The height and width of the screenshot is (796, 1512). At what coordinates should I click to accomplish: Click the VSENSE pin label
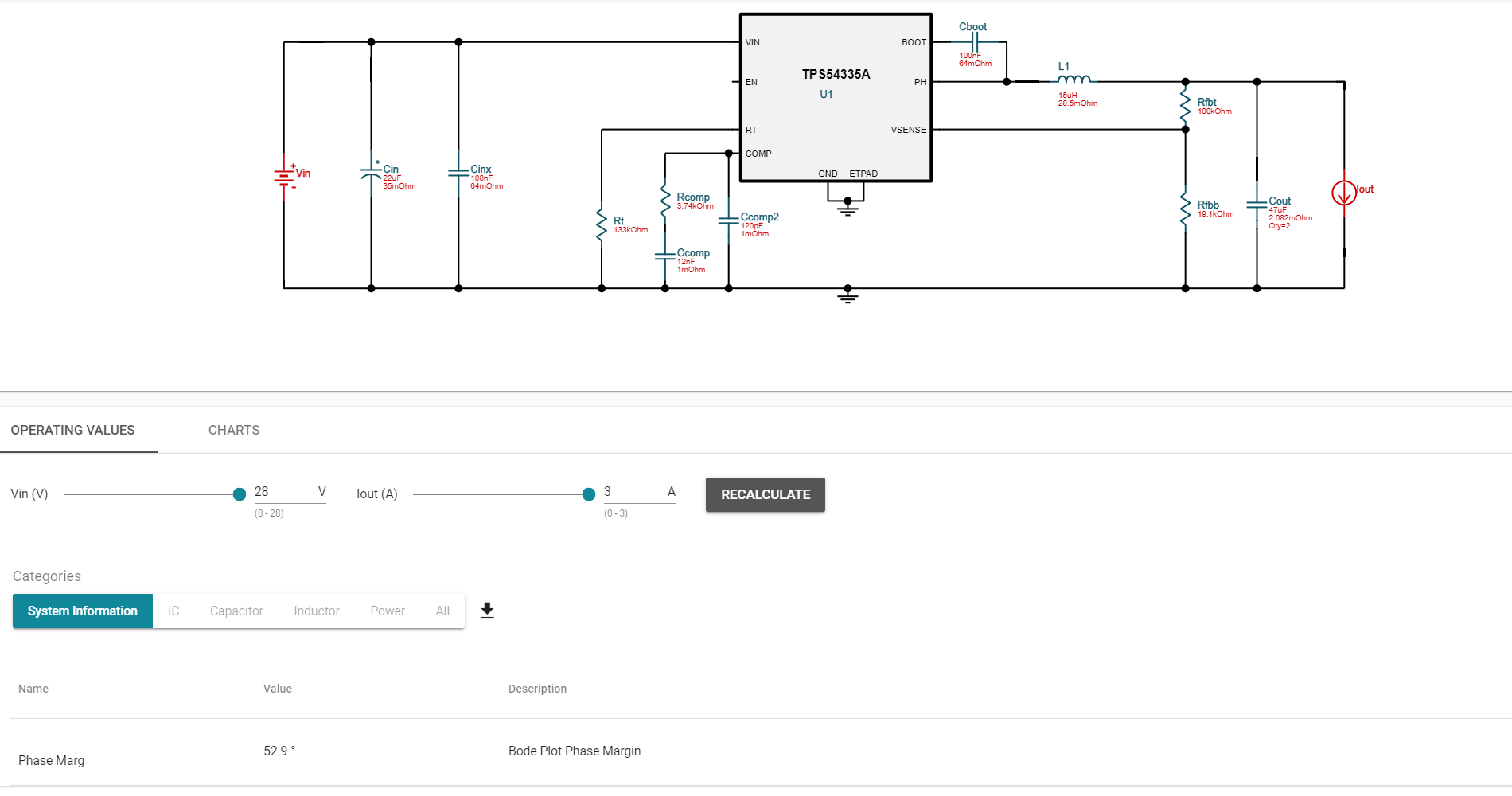(909, 130)
